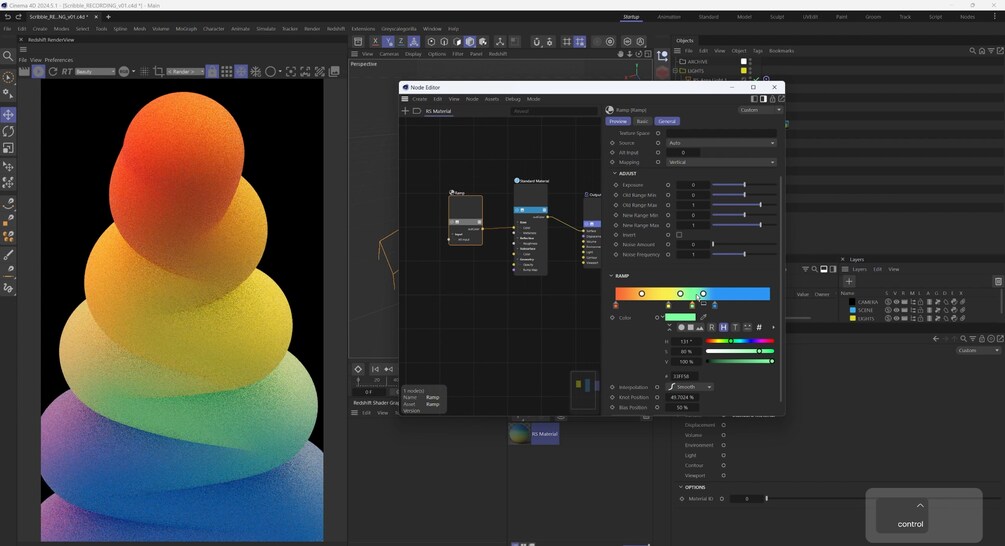Viewport: 1005px width, 546px height.
Task: Click the RS Material thumbnail in material manager
Action: (519, 433)
